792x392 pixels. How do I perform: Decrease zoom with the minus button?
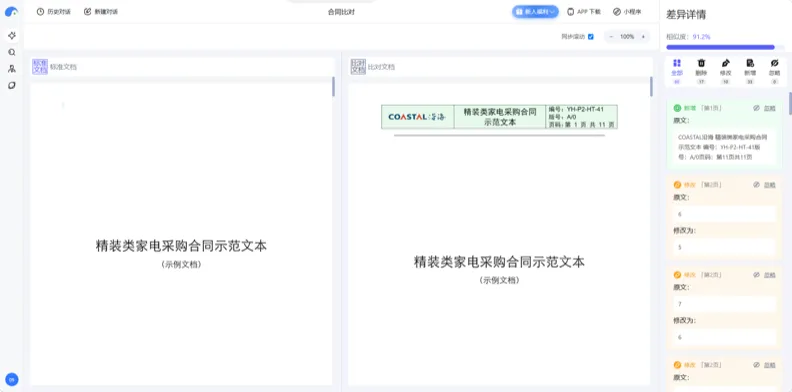tap(611, 37)
